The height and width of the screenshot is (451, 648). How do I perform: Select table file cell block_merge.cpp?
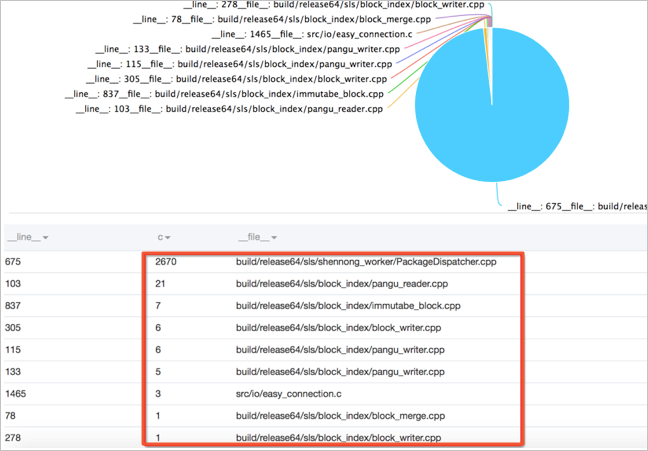(342, 415)
